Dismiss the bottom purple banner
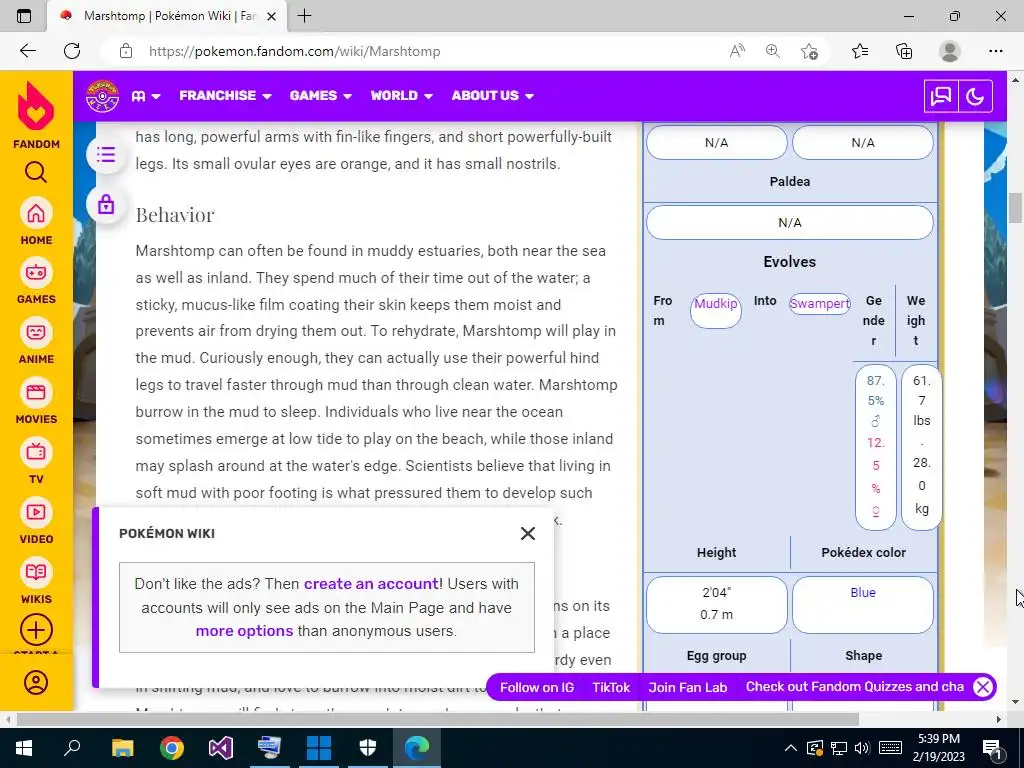 coord(982,686)
